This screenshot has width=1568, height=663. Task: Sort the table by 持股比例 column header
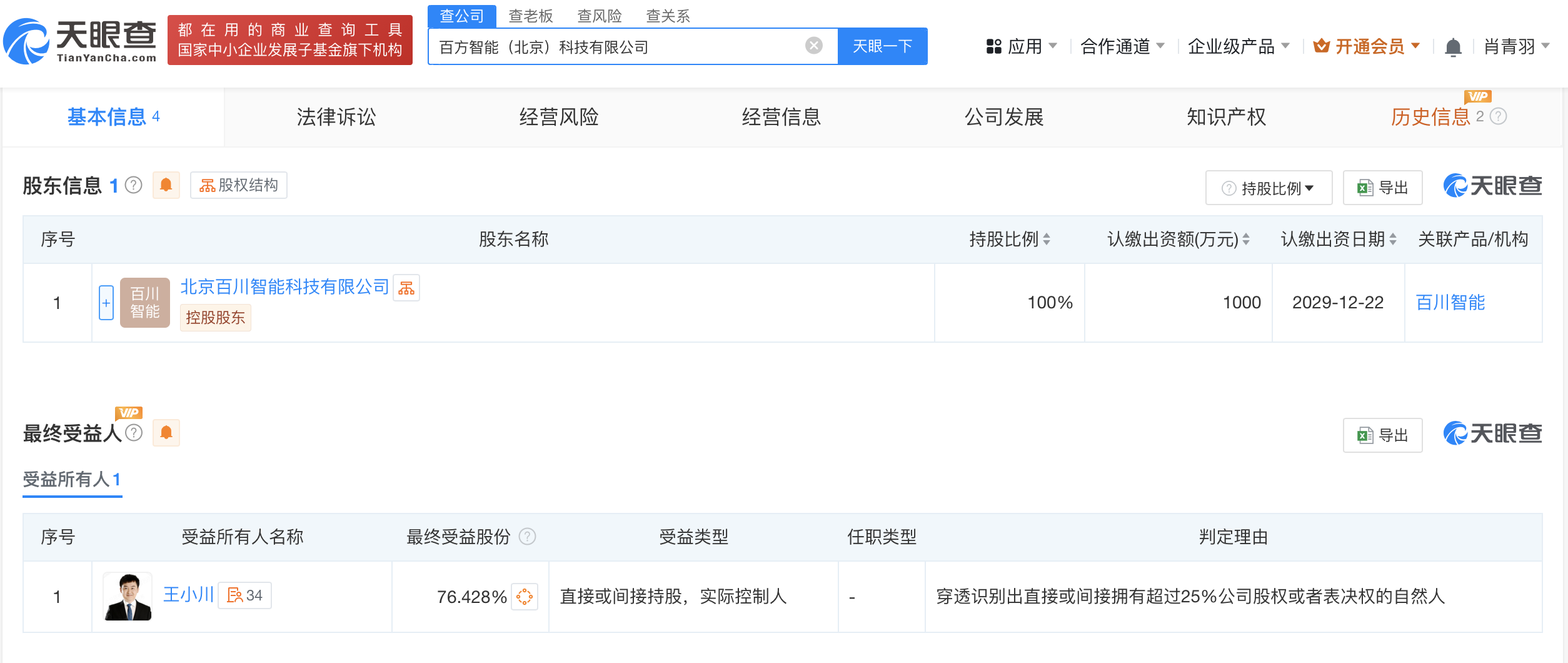click(x=1047, y=239)
